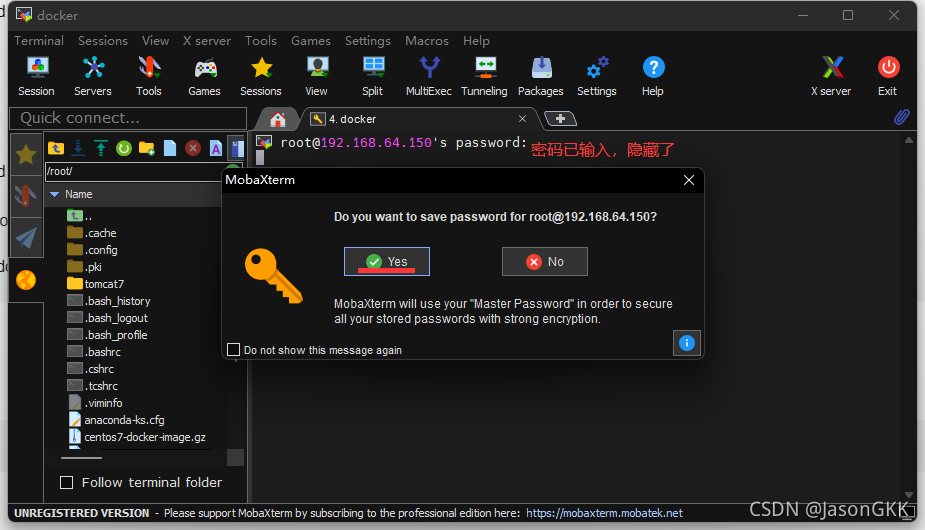The image size is (925, 530).
Task: Click the red SFTP delete icon
Action: pos(193,148)
